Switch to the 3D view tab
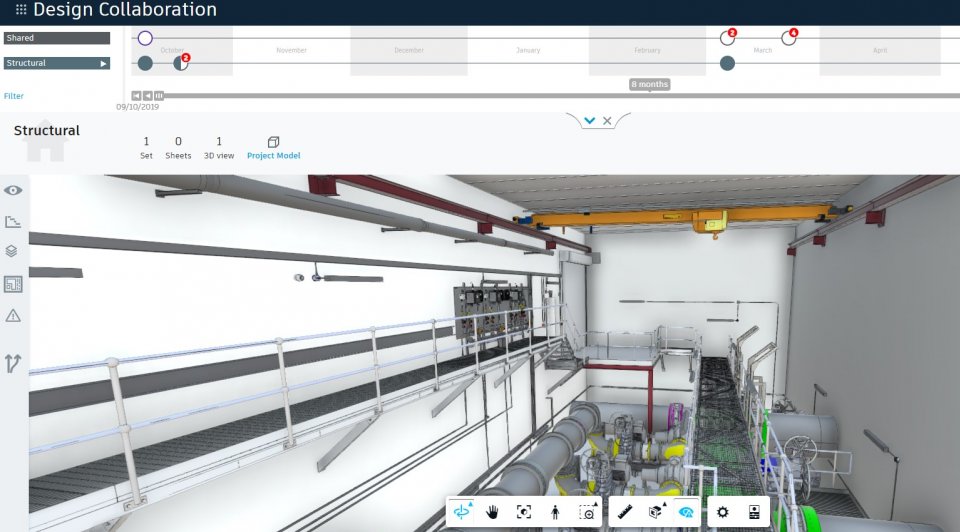The image size is (960, 532). pos(219,148)
